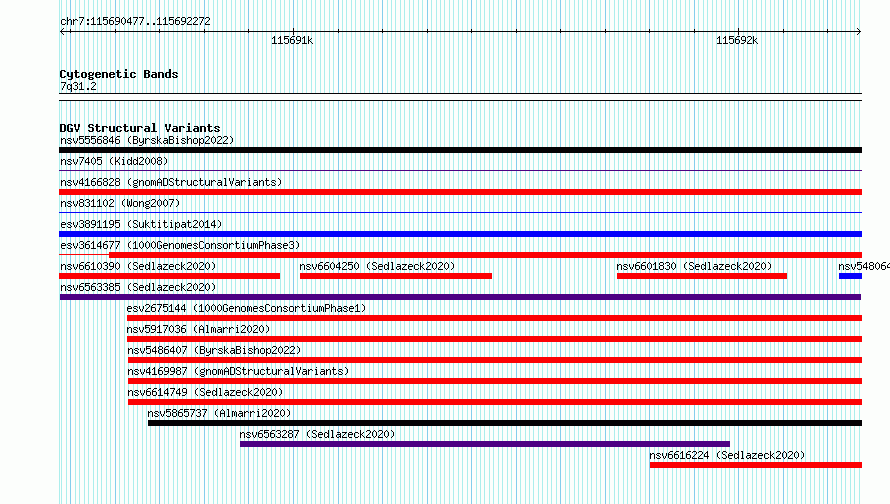The width and height of the screenshot is (890, 504).
Task: Click the chr7:115690477..115692272 coordinates label
Action: click(x=135, y=22)
